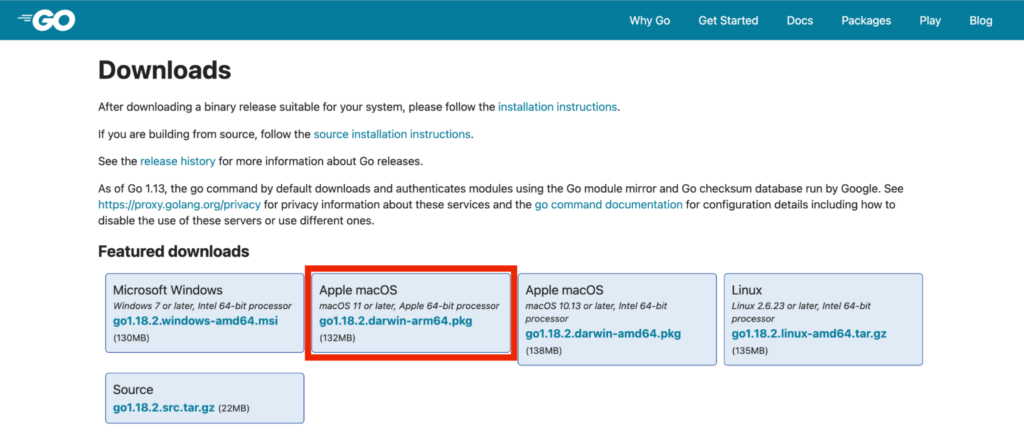Click the (130MB) size label
The image size is (1024, 446).
(131, 338)
